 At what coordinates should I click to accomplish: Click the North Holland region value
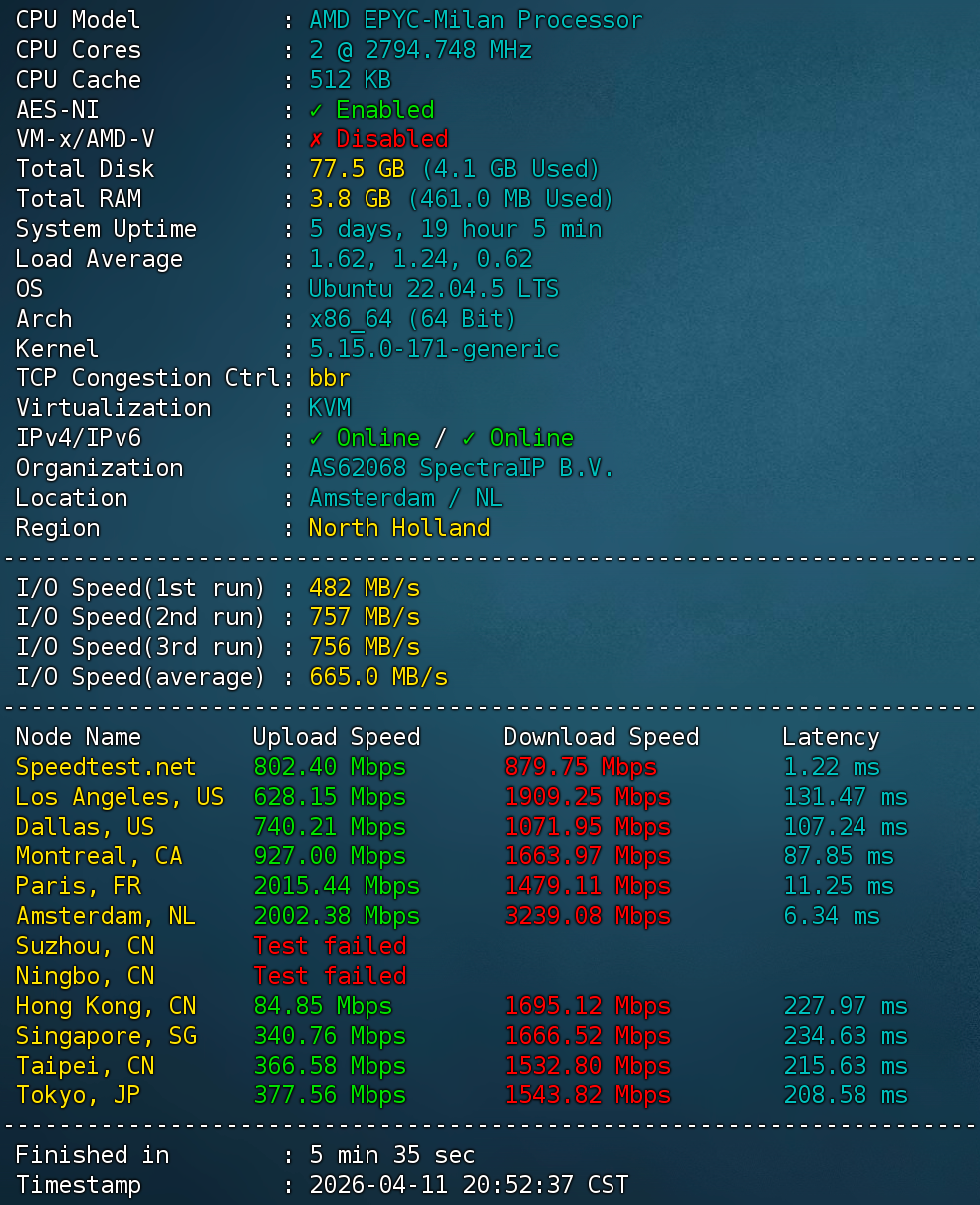coord(399,528)
